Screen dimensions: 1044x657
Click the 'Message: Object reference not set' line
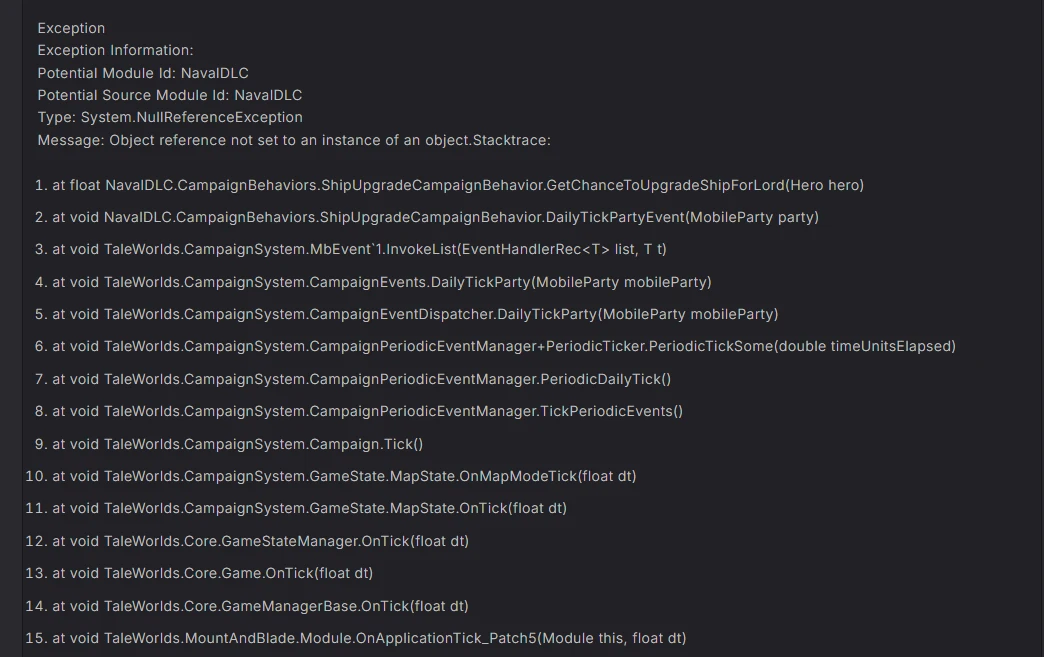(294, 140)
